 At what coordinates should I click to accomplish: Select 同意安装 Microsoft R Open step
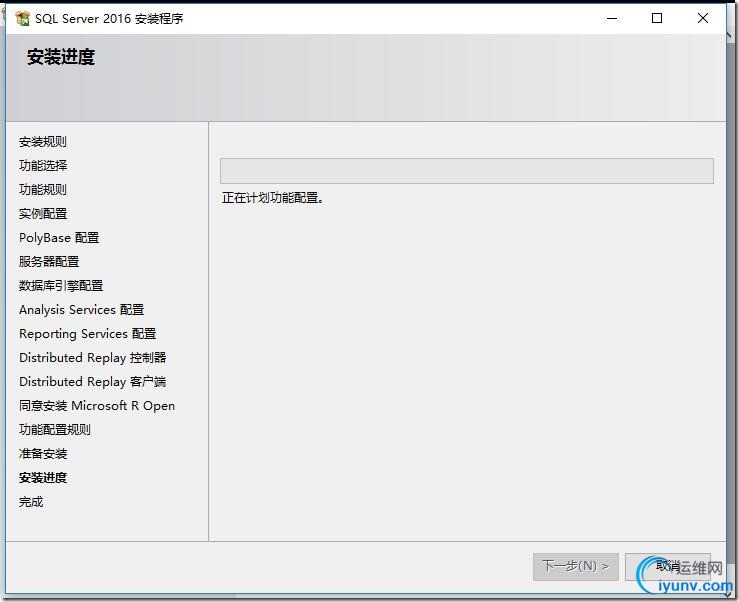click(x=97, y=406)
